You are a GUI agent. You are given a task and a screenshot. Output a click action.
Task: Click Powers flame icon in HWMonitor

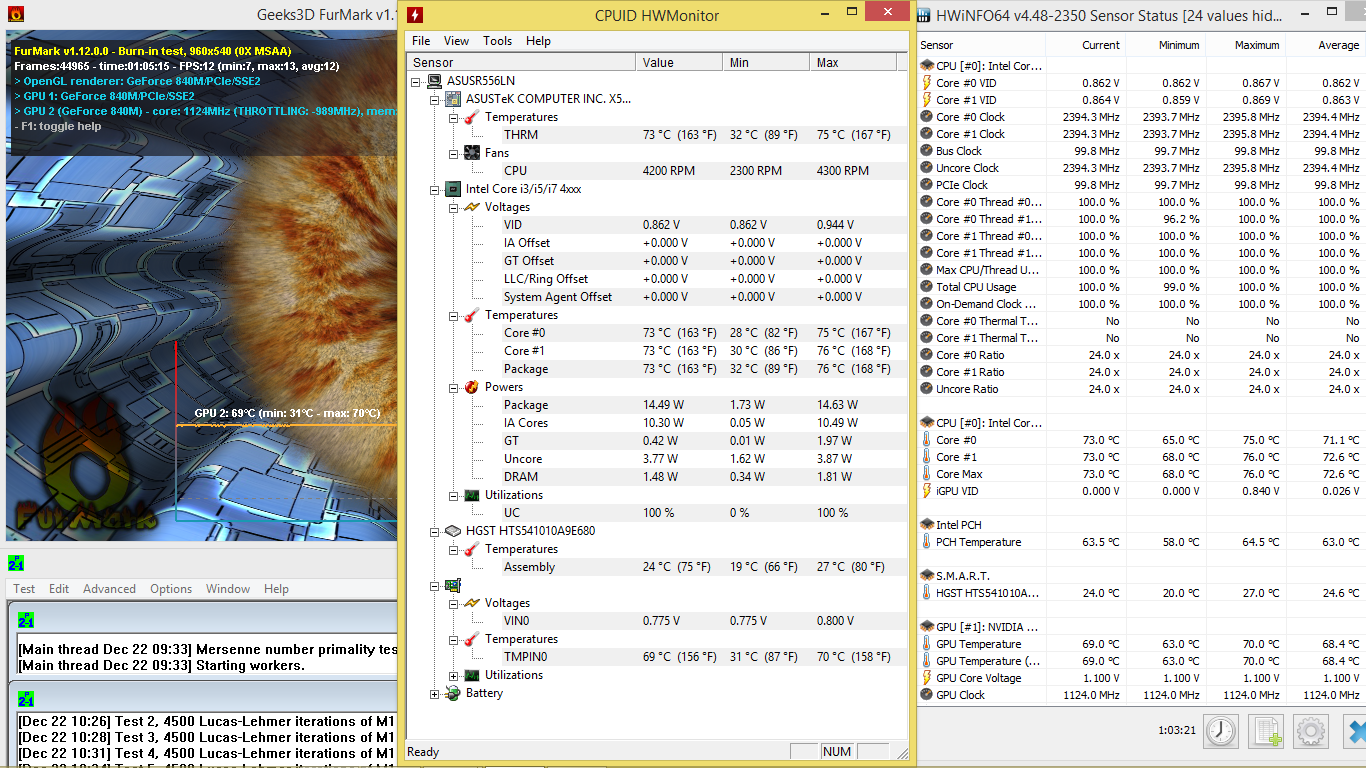[x=472, y=387]
